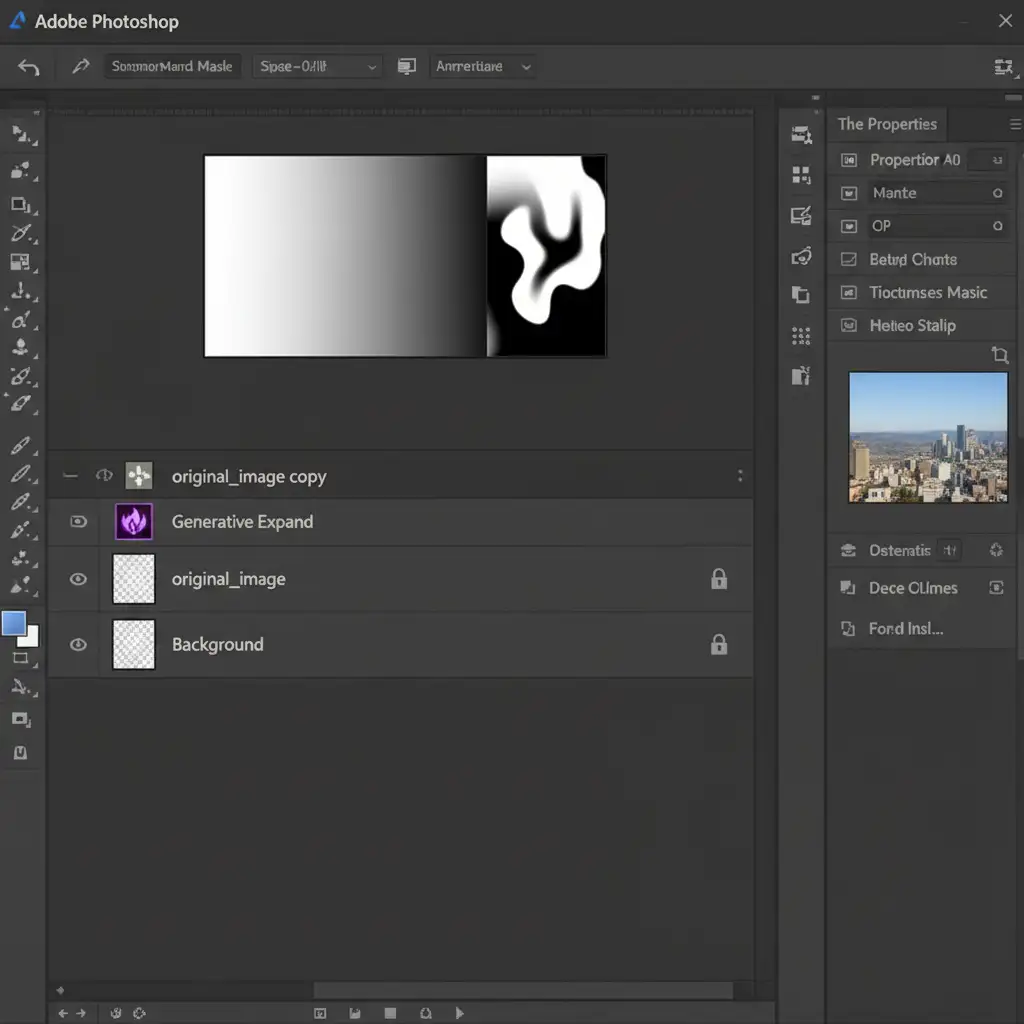Collapse the original_image copy group

70,477
